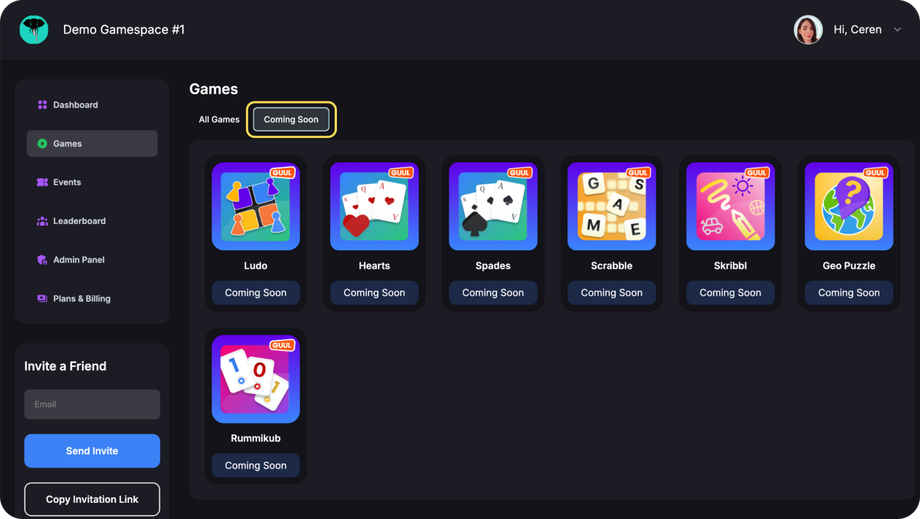
Task: Open the Skribbl game thumbnail
Action: coord(730,206)
